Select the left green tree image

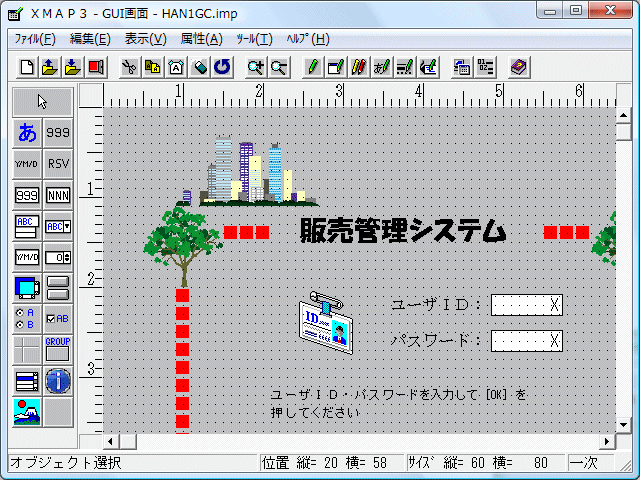point(183,247)
